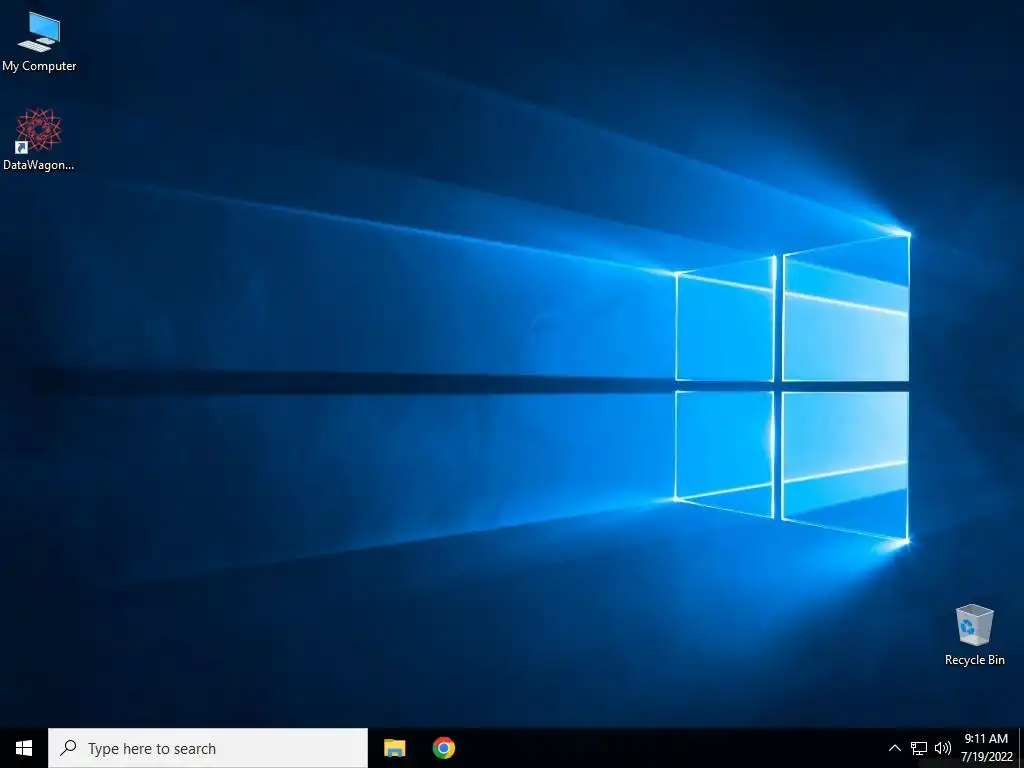The image size is (1024, 768).
Task: Show hidden system tray icons
Action: point(895,748)
